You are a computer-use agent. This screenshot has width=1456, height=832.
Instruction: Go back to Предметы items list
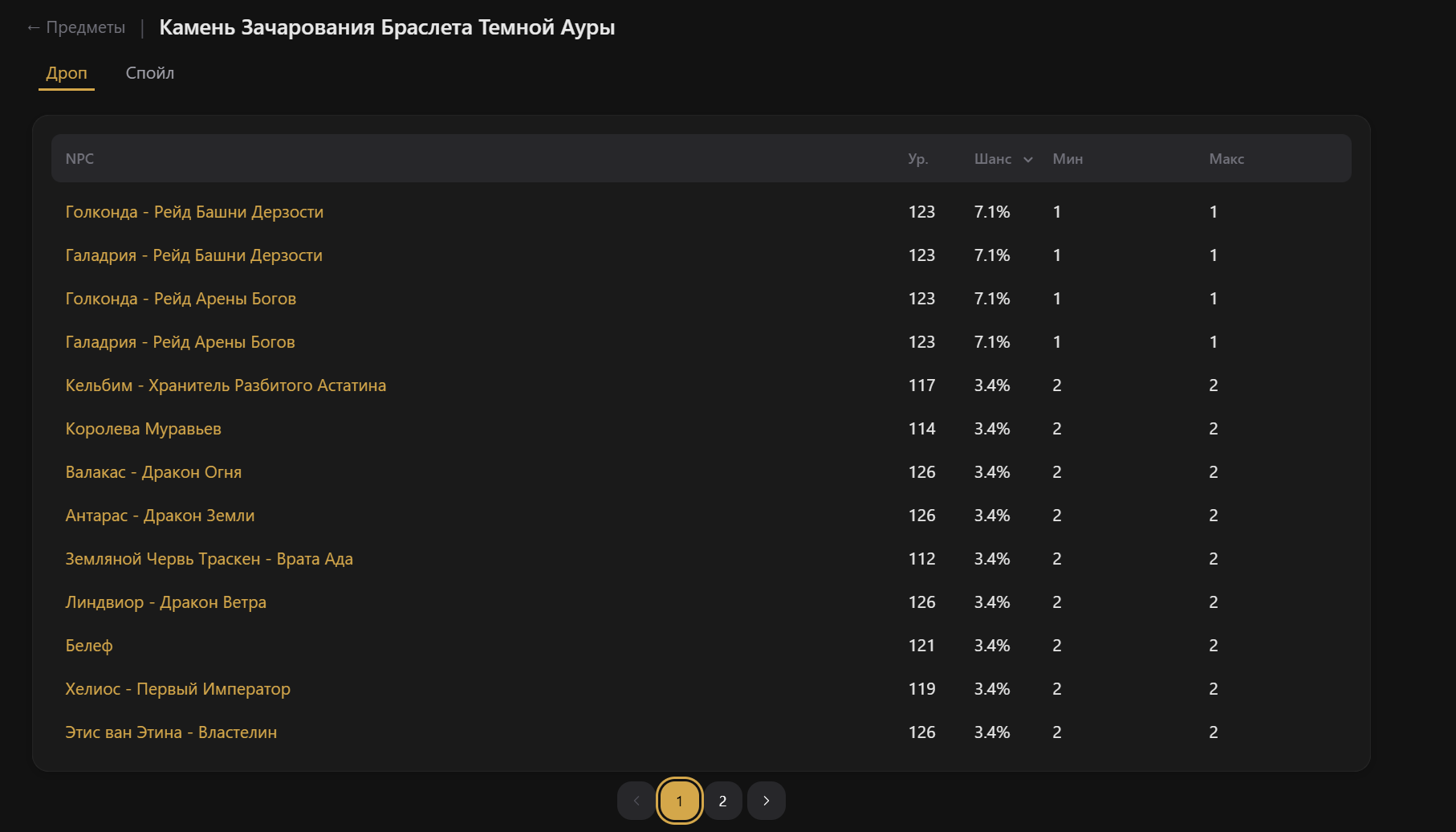click(x=76, y=27)
